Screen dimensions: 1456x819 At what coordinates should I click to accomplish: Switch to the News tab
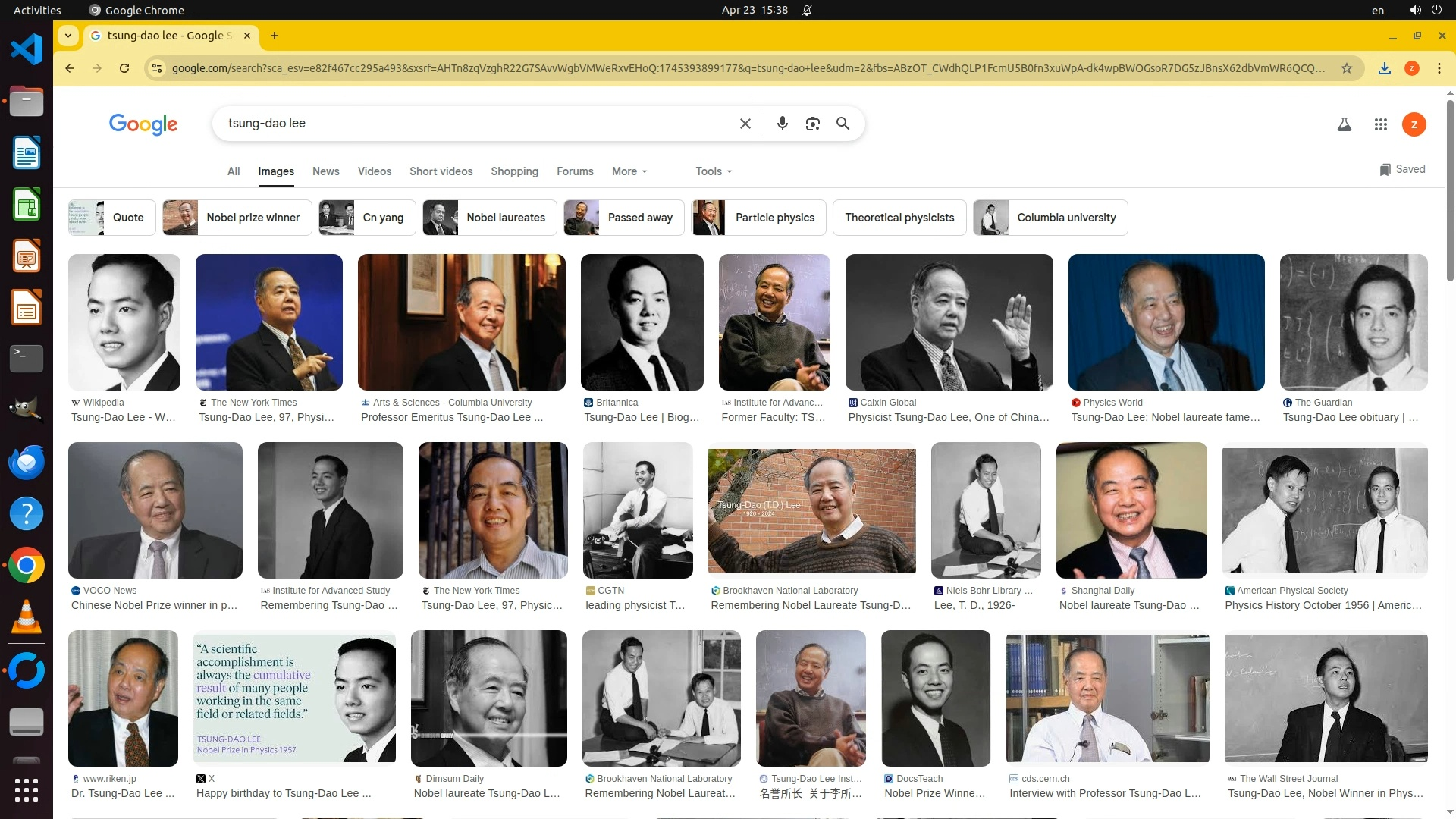click(325, 171)
